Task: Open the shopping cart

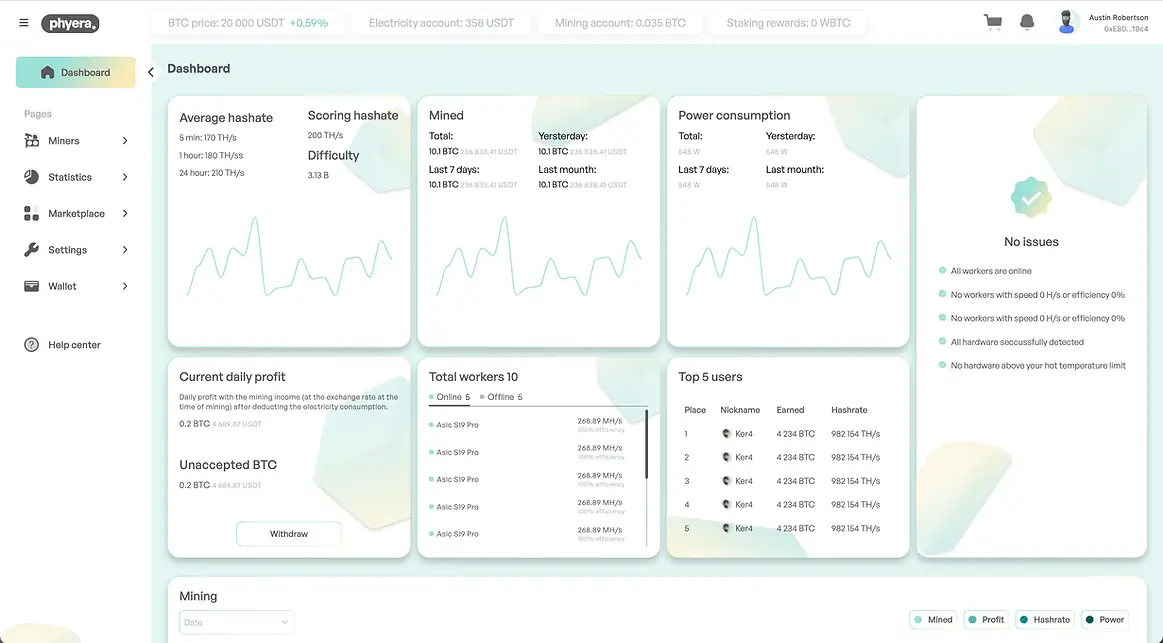Action: coord(992,22)
